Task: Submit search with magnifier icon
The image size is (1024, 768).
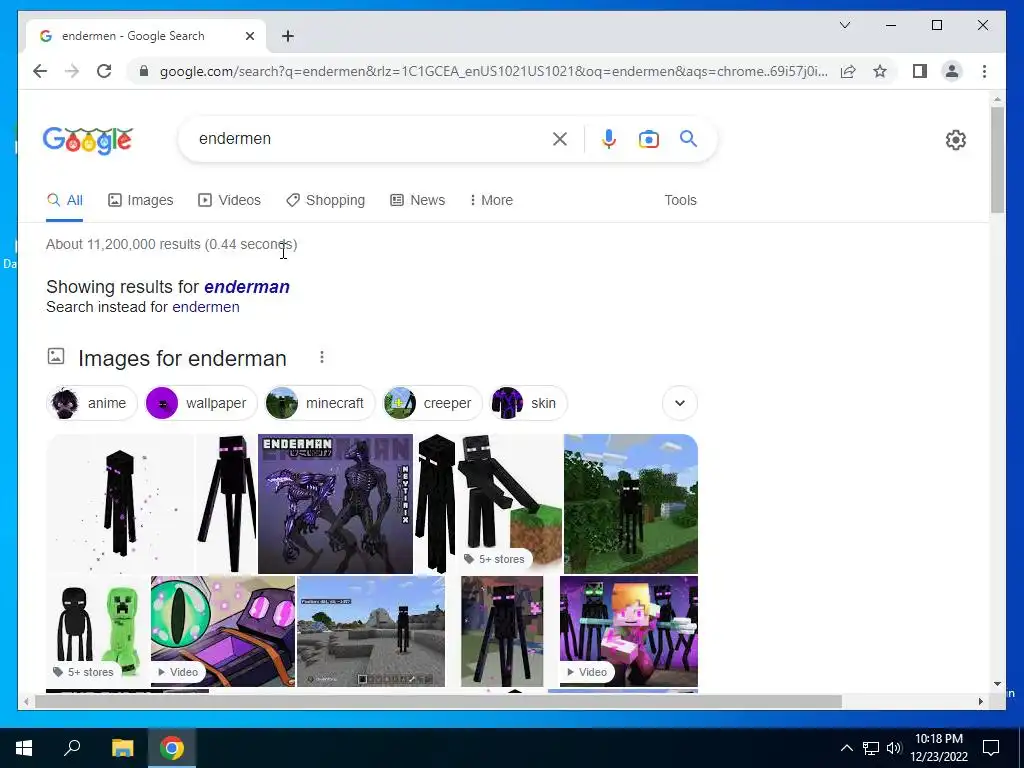Action: pos(688,139)
